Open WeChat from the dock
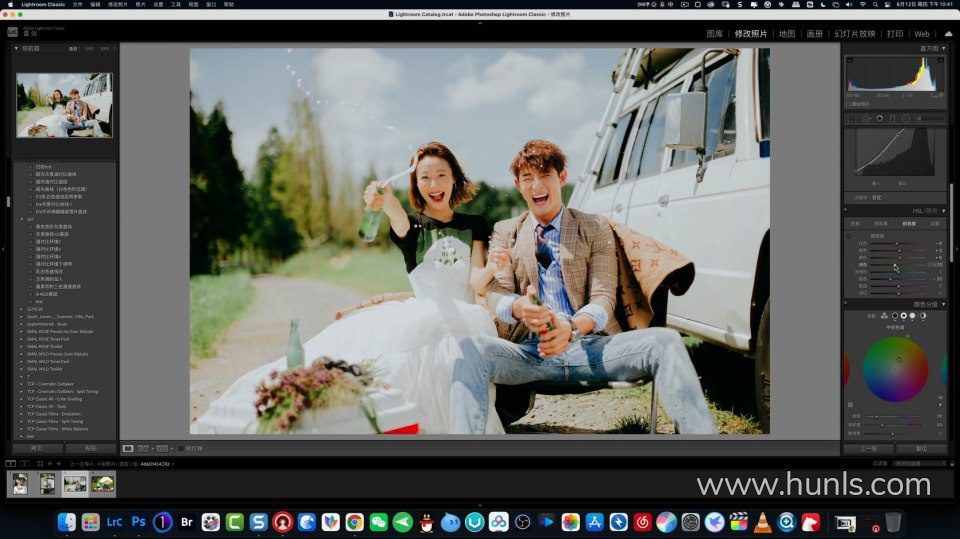Screen dimensions: 960x539 pos(379,522)
